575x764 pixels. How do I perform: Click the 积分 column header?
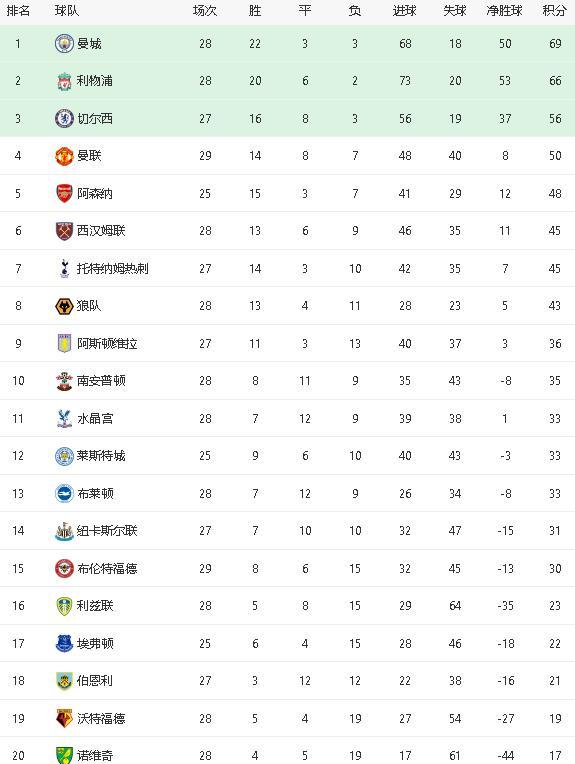click(555, 11)
